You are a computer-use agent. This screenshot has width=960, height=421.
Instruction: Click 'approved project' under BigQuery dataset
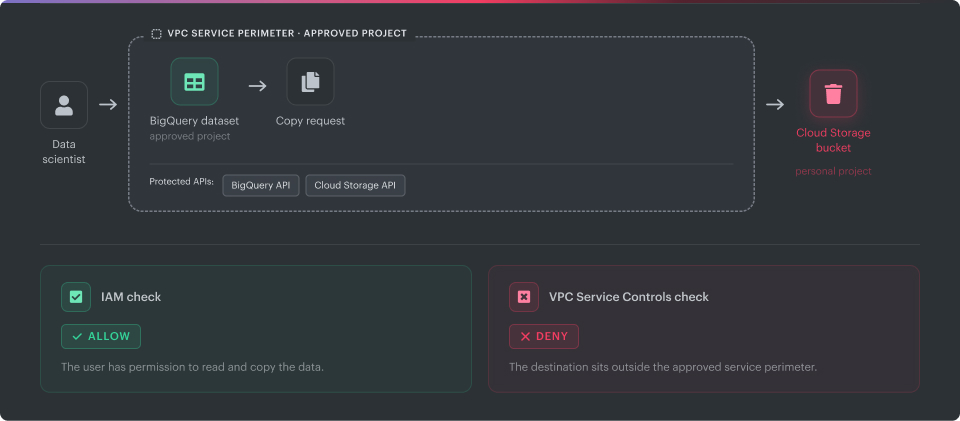pyautogui.click(x=190, y=136)
